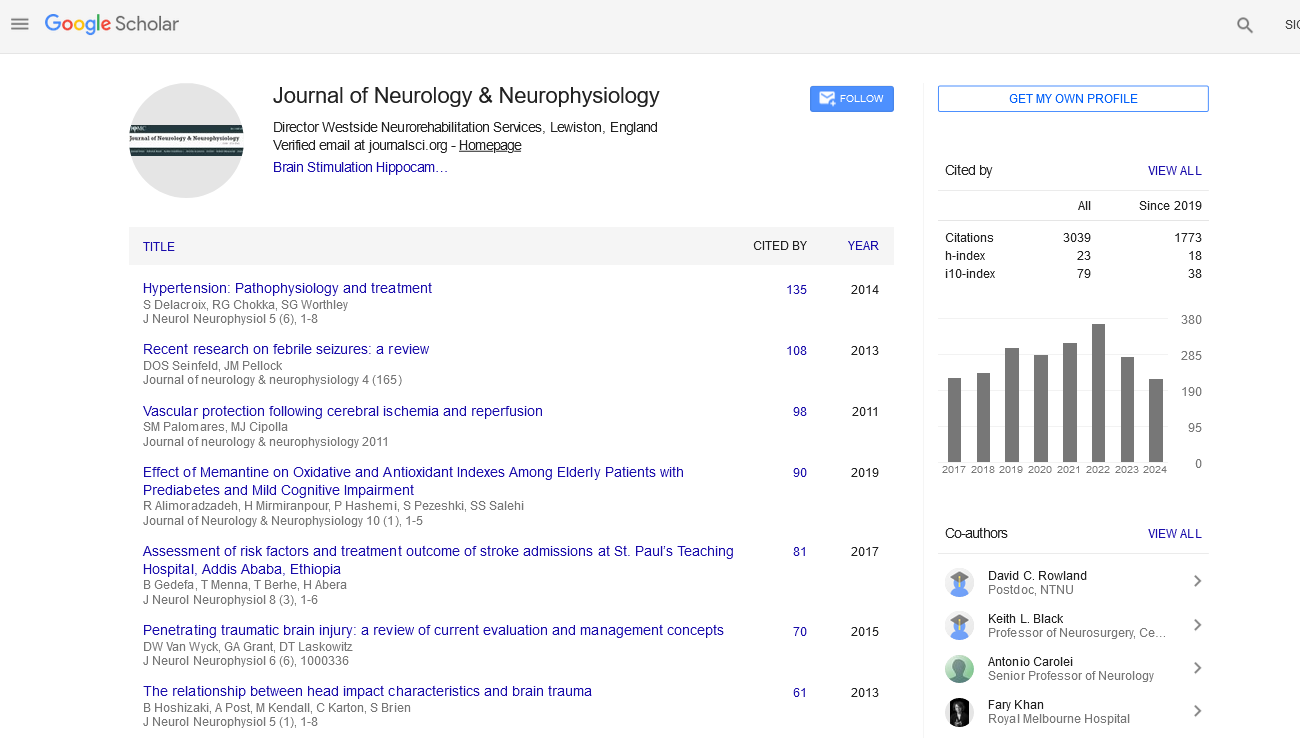This screenshot has height=738, width=1300.
Task: Sort publications by Year column
Action: (x=862, y=246)
